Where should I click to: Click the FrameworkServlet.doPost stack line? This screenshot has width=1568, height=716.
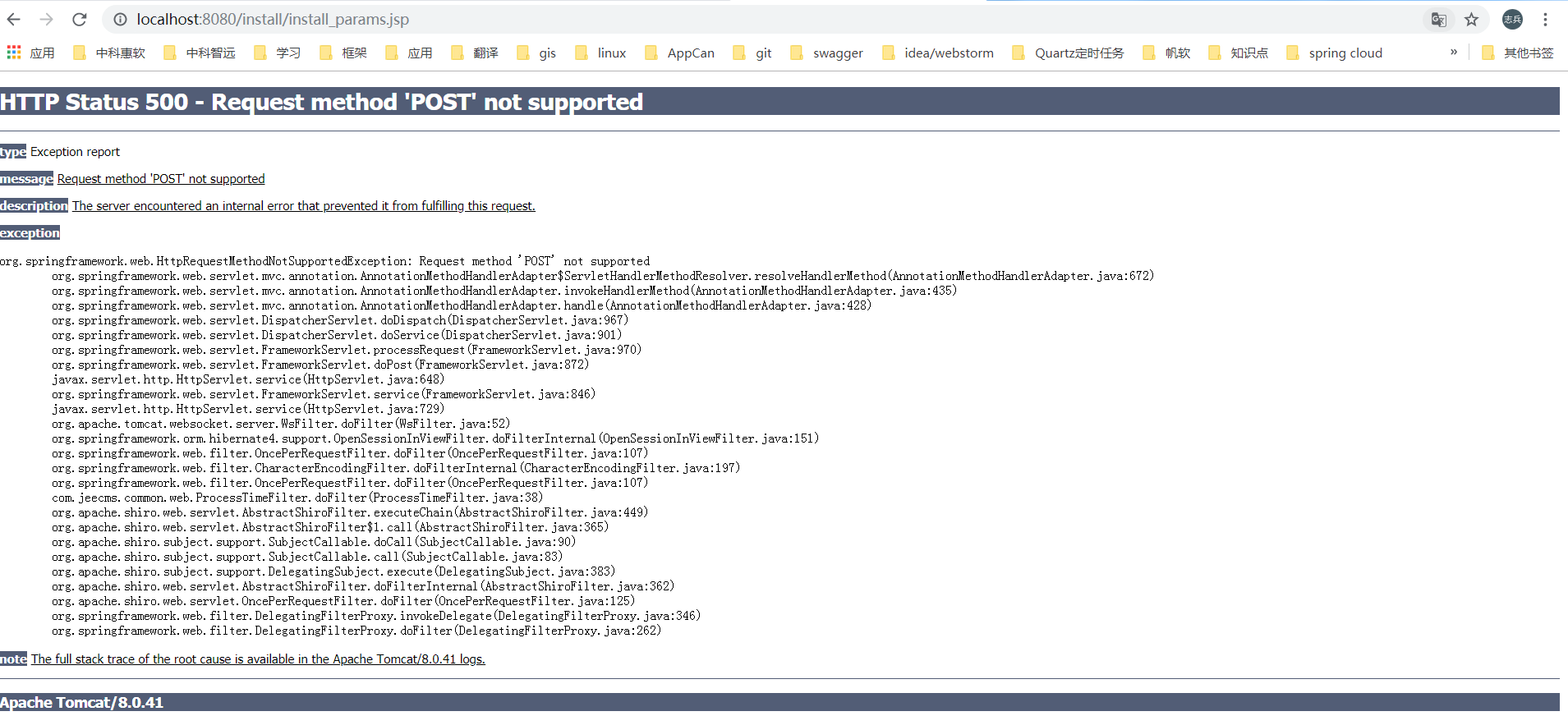click(x=320, y=365)
